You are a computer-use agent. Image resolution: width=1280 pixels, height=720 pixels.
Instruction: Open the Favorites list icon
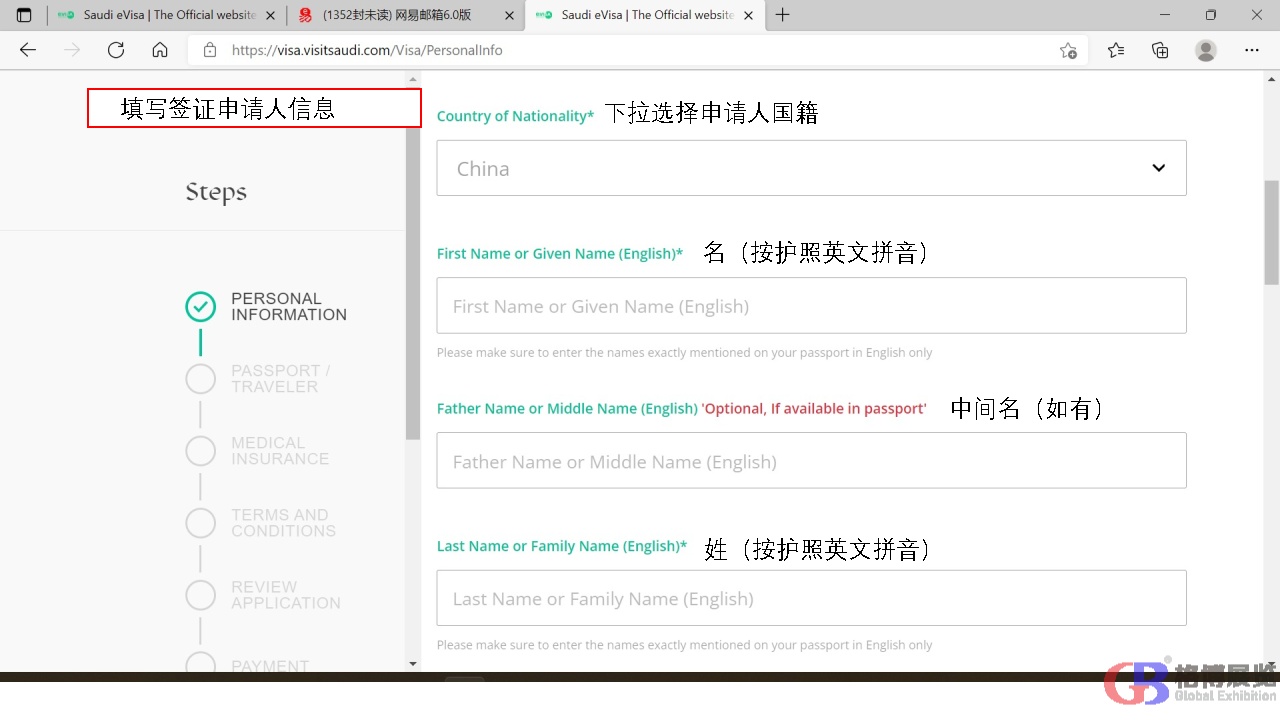(1116, 50)
